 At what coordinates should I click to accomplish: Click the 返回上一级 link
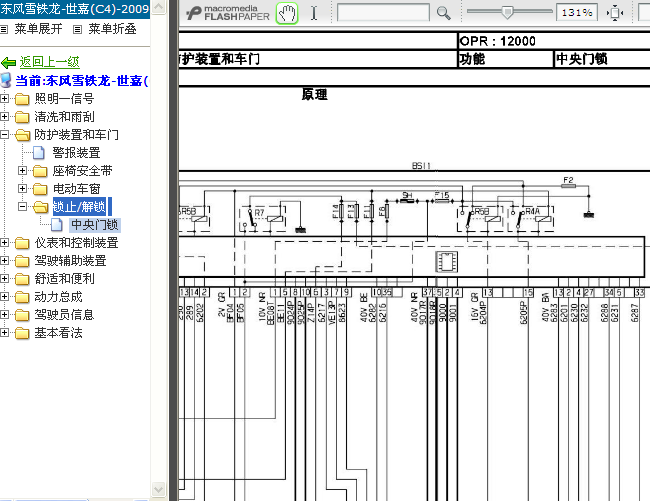[49, 62]
